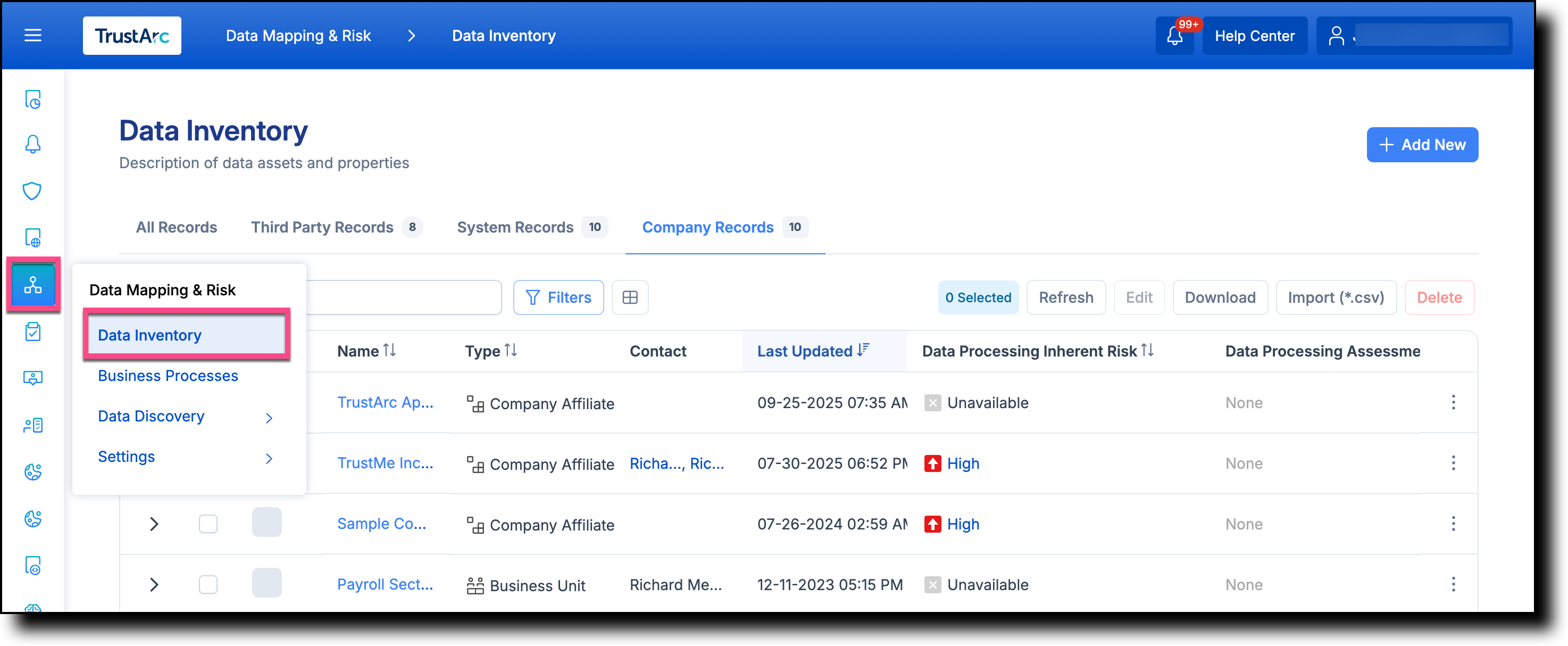Viewport: 1568px width, 646px height.
Task: Click the Richa..., Ric... contact link
Action: pyautogui.click(x=677, y=464)
